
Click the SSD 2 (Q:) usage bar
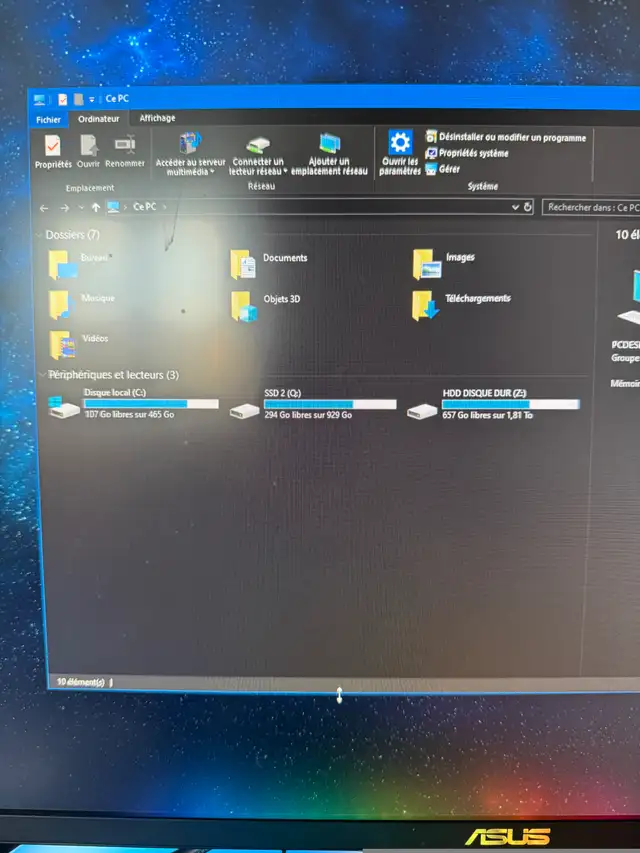coord(330,404)
